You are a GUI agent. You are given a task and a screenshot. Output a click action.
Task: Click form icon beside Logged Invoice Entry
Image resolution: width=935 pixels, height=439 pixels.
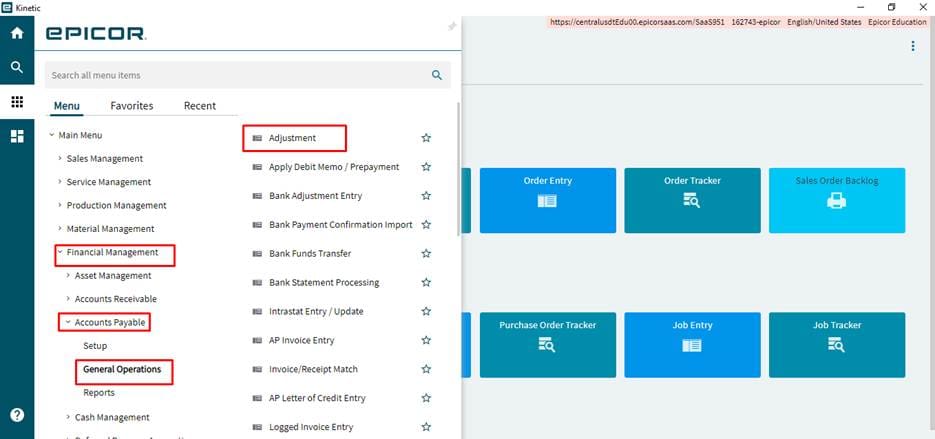point(257,427)
